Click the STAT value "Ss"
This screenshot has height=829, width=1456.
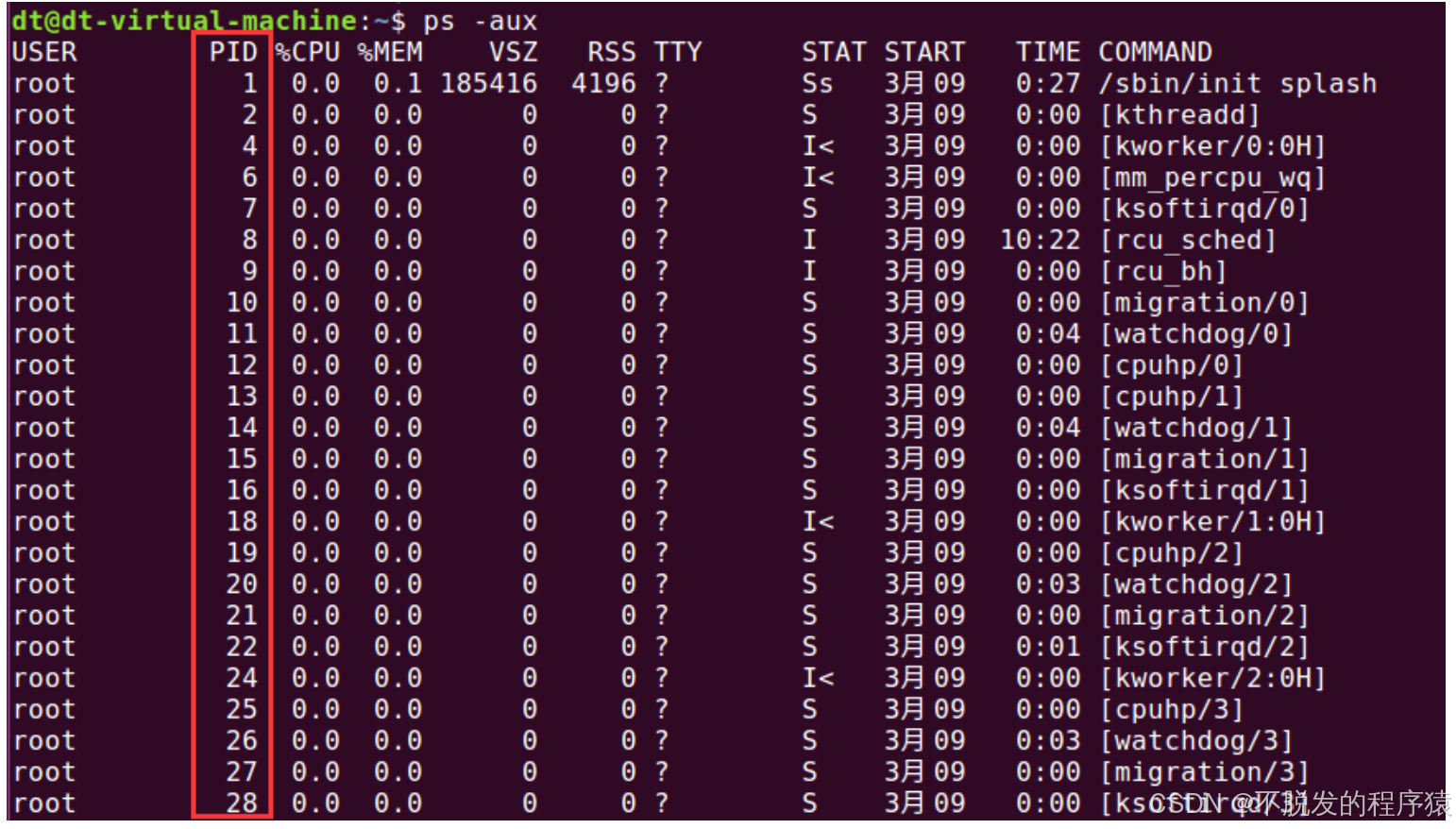tap(818, 83)
